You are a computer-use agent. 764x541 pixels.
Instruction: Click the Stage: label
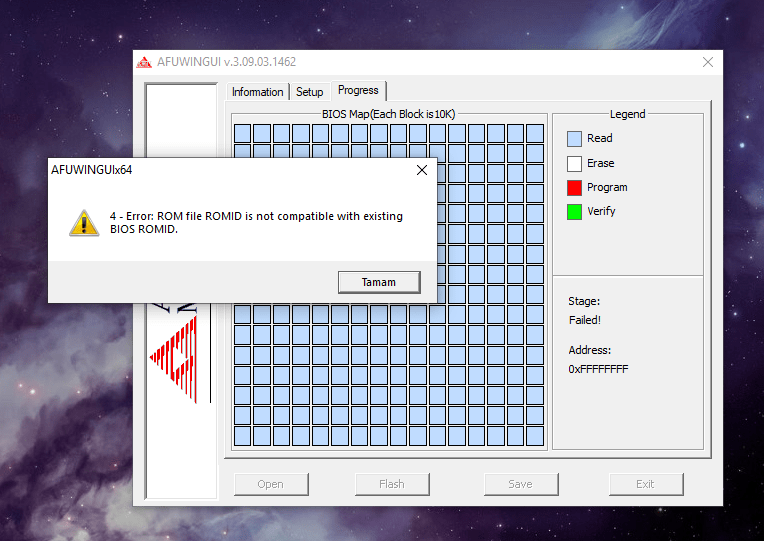[x=584, y=301]
